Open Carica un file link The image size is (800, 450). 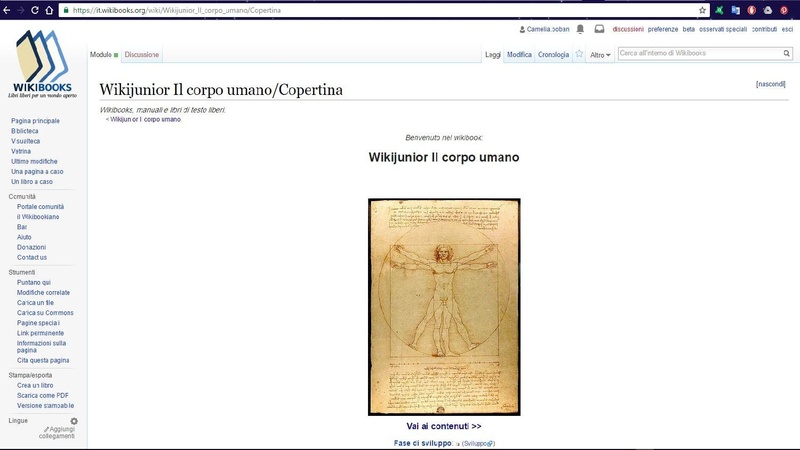click(35, 303)
